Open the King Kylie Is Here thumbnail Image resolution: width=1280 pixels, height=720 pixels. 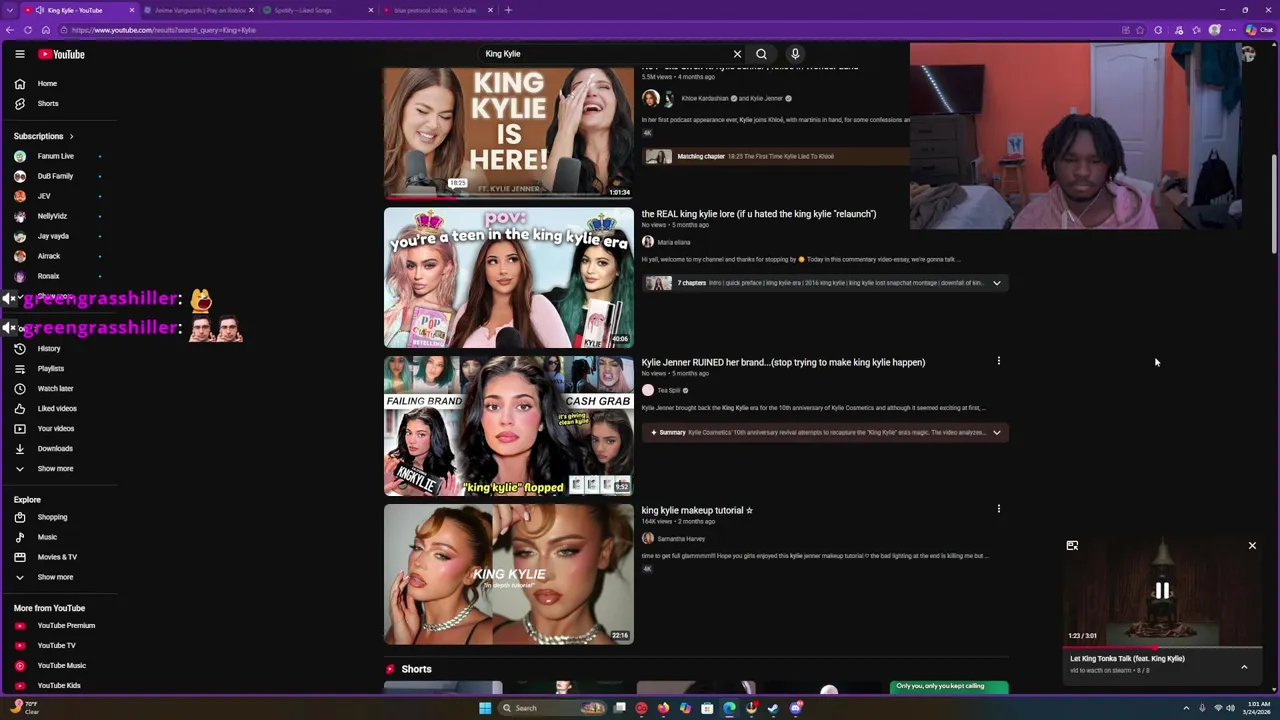coord(508,133)
